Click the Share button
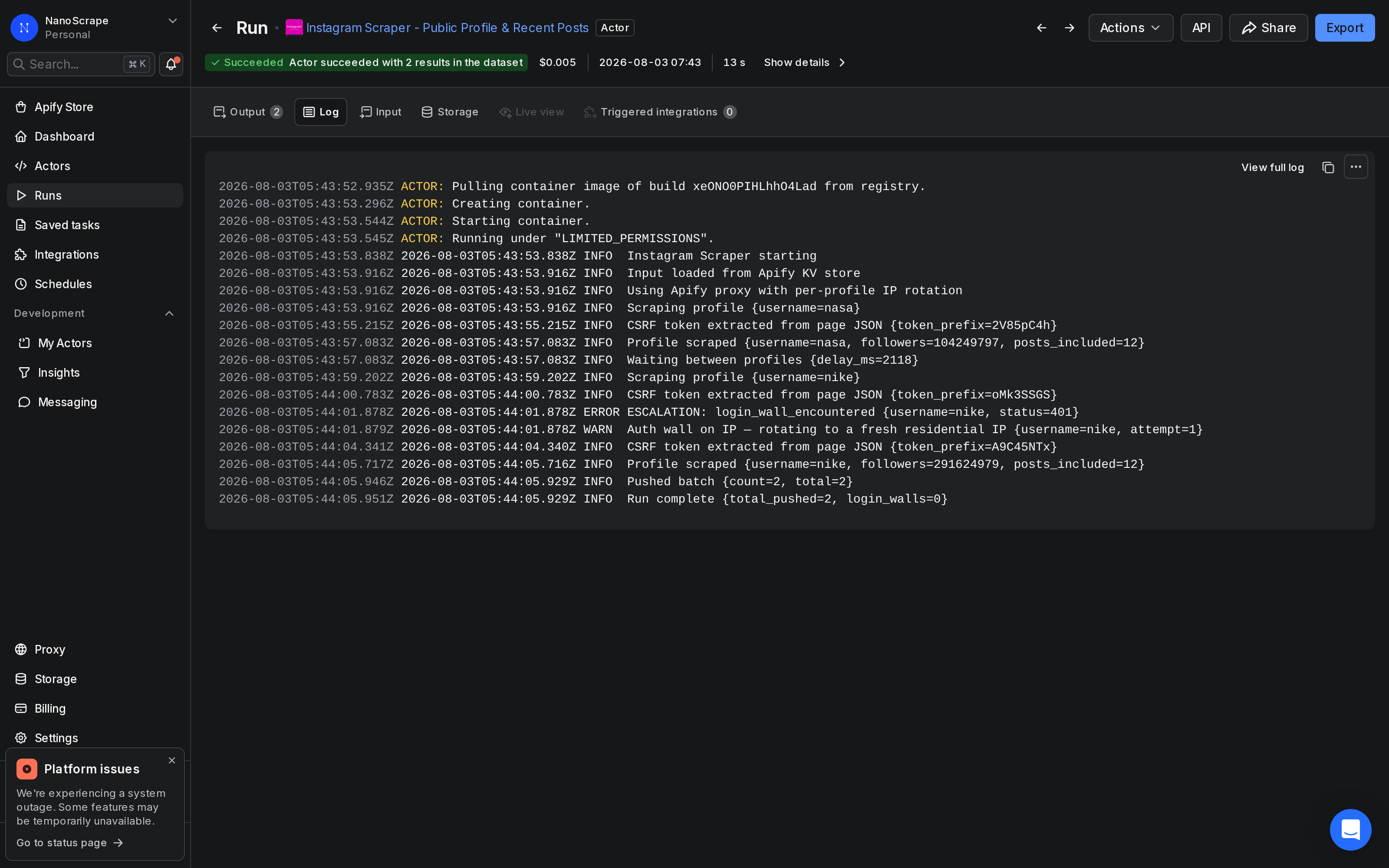The height and width of the screenshot is (868, 1389). point(1268,27)
